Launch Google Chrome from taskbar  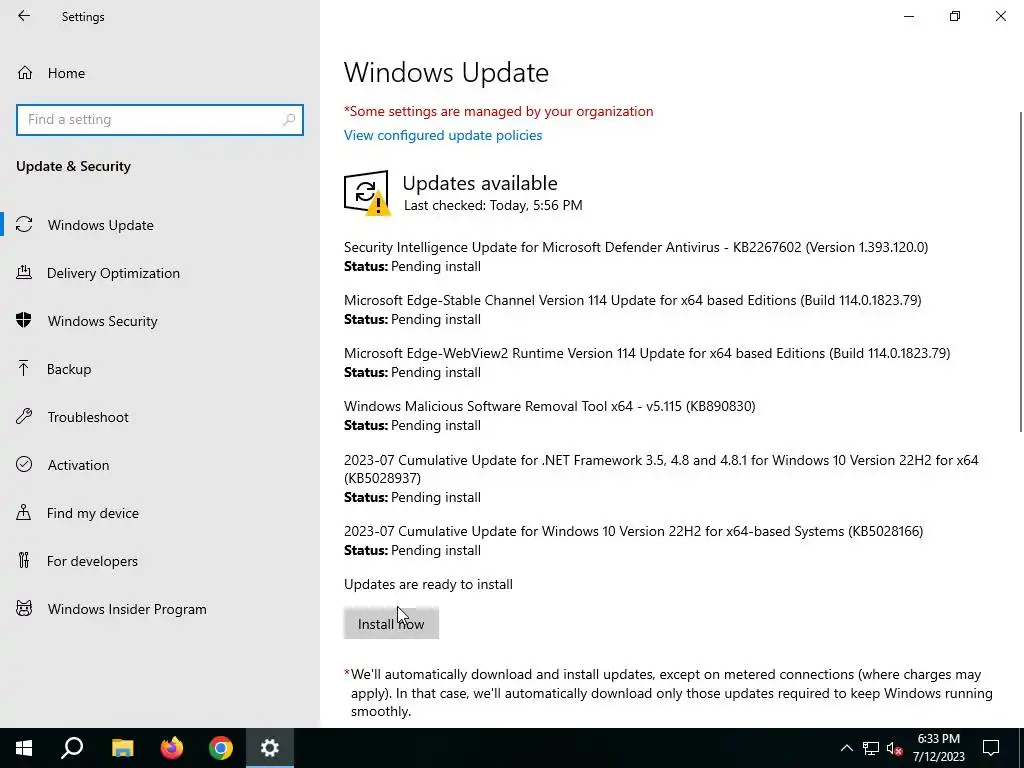[x=221, y=748]
